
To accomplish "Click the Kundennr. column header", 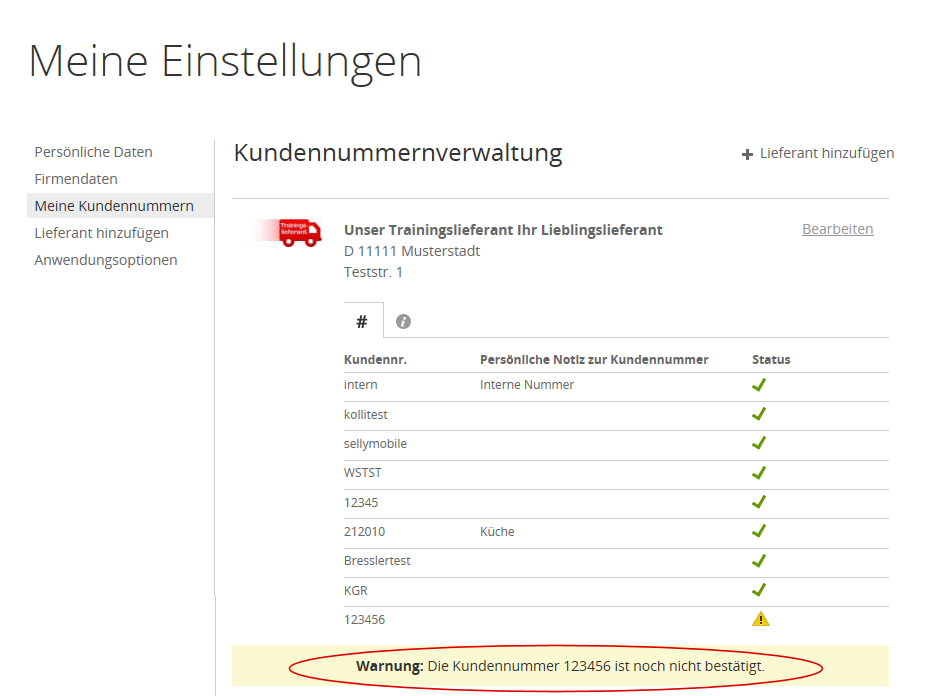I will point(375,359).
